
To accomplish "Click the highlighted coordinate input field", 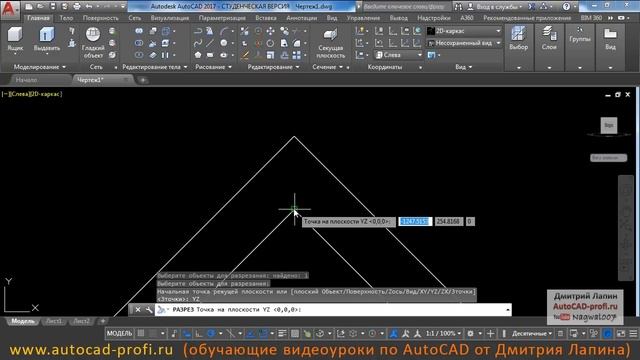I will (415, 221).
